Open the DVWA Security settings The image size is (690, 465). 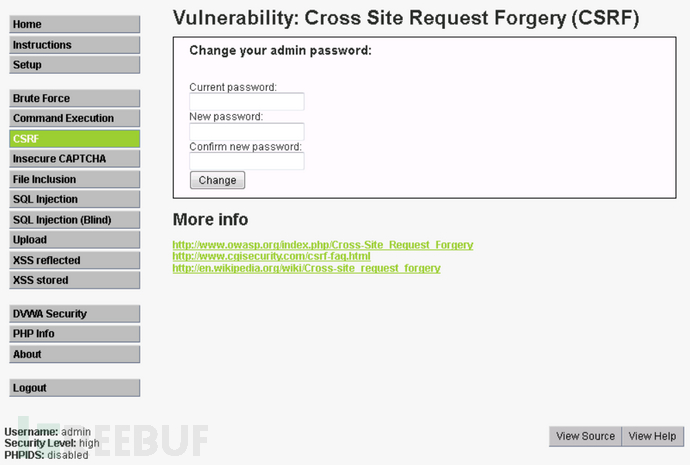coord(74,314)
